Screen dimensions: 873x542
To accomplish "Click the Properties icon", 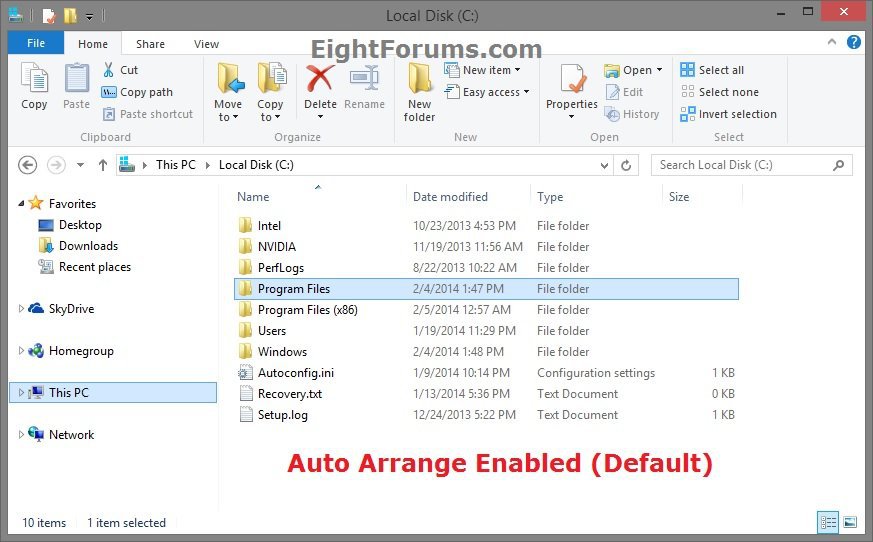I will coord(572,80).
